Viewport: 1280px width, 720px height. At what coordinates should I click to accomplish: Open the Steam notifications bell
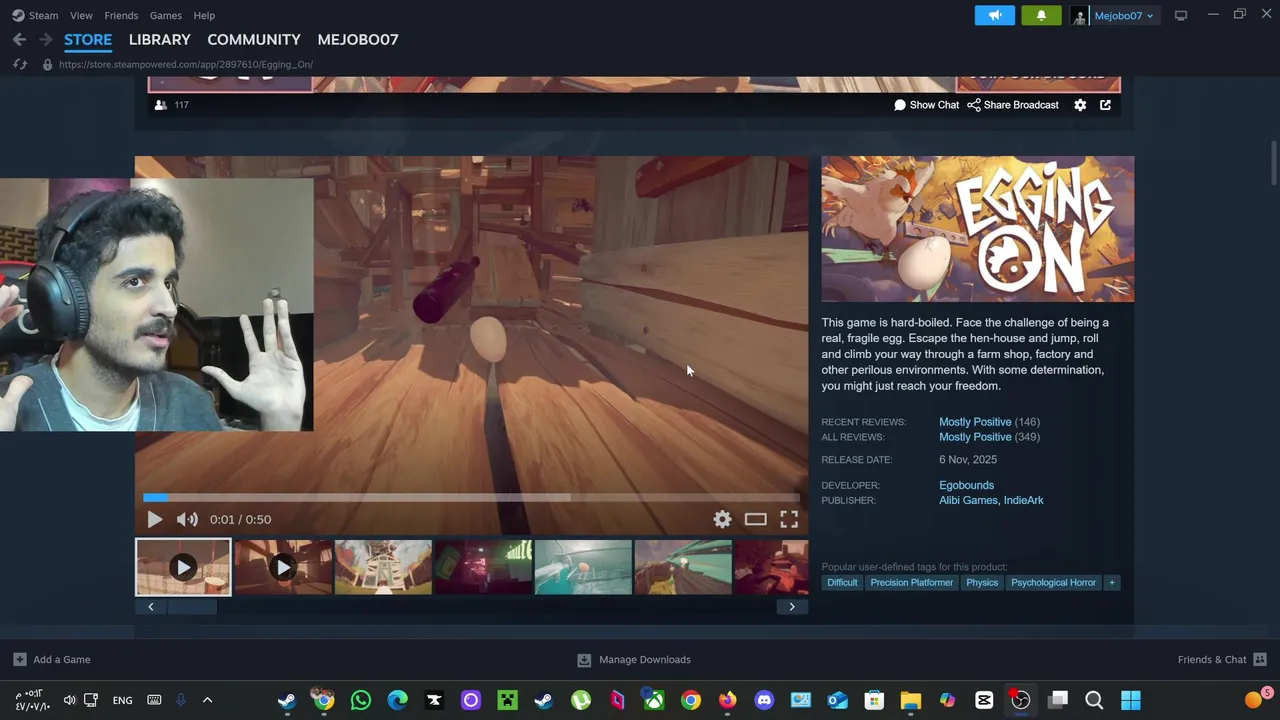click(x=1041, y=15)
